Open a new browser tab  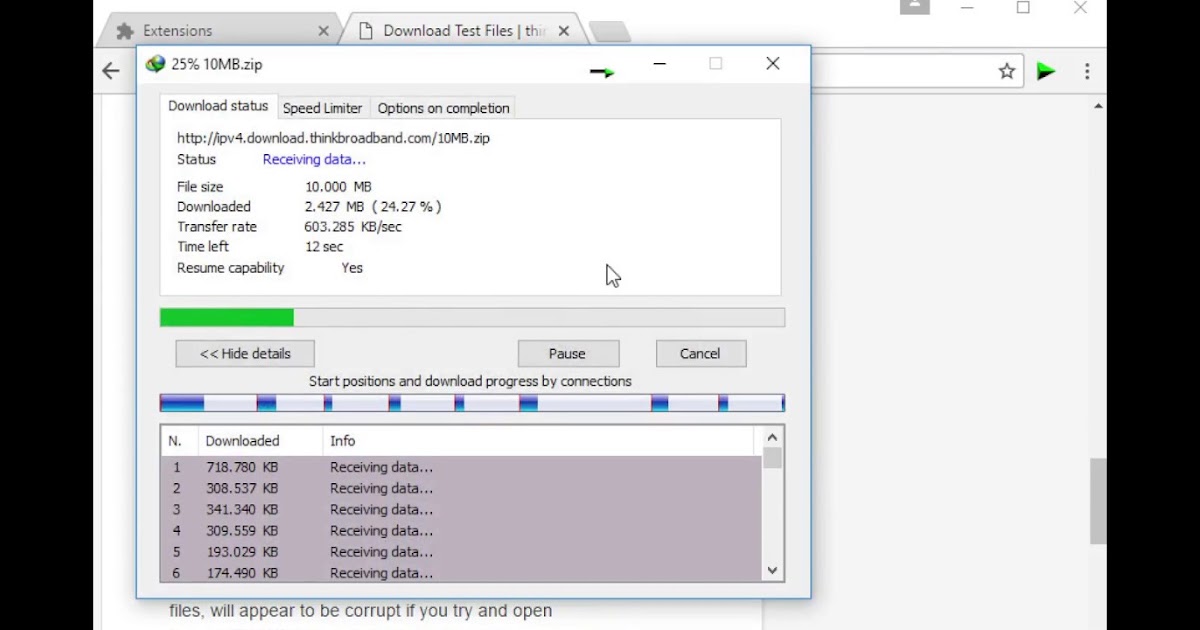tap(610, 32)
